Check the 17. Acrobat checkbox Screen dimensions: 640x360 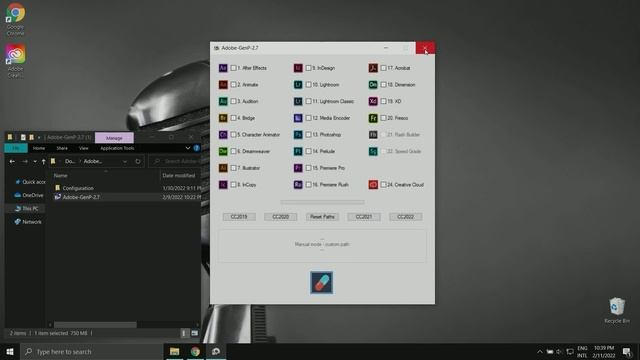point(384,68)
